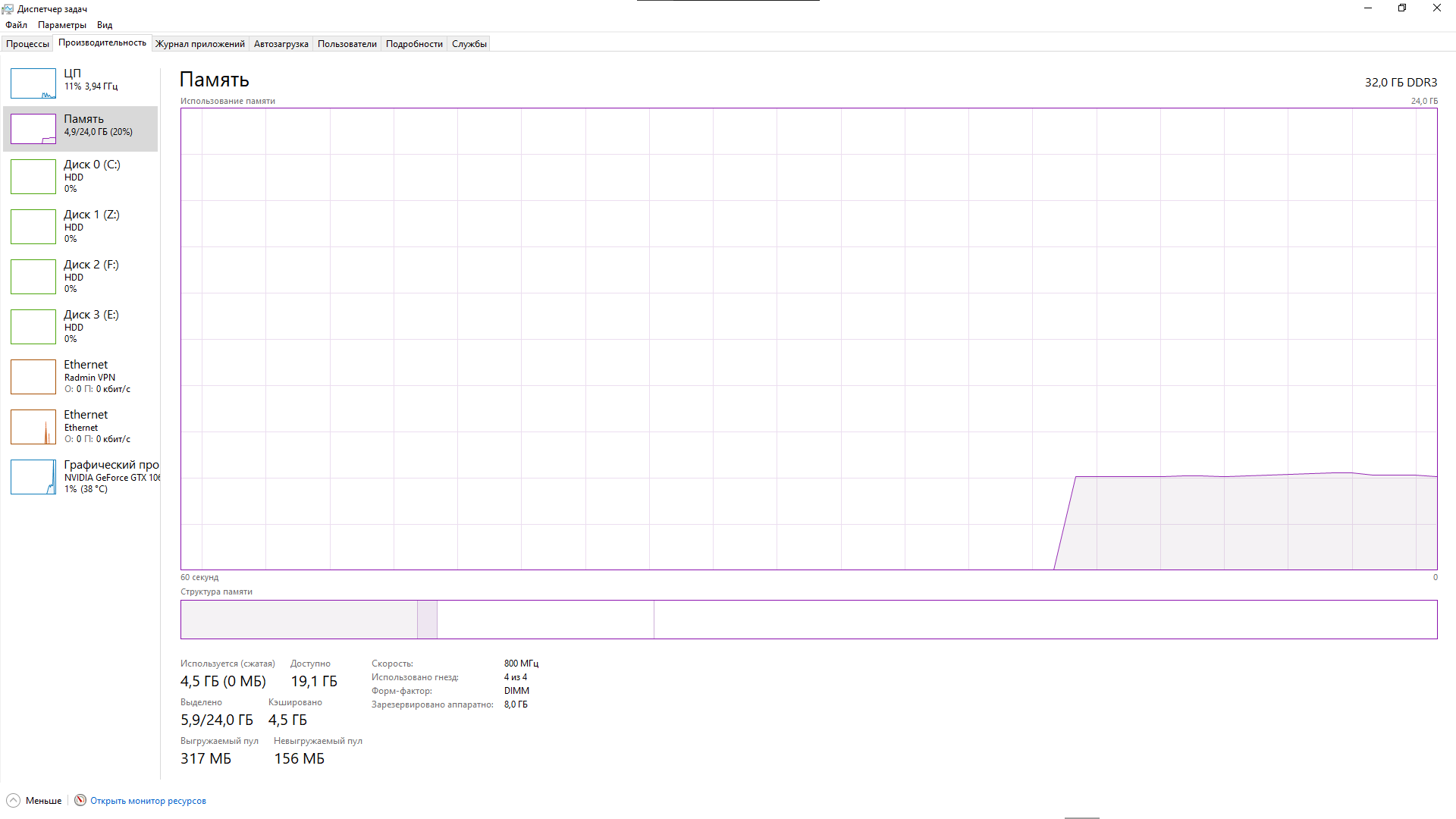The image size is (1456, 819).
Task: Open the Файл menu
Action: pyautogui.click(x=16, y=25)
